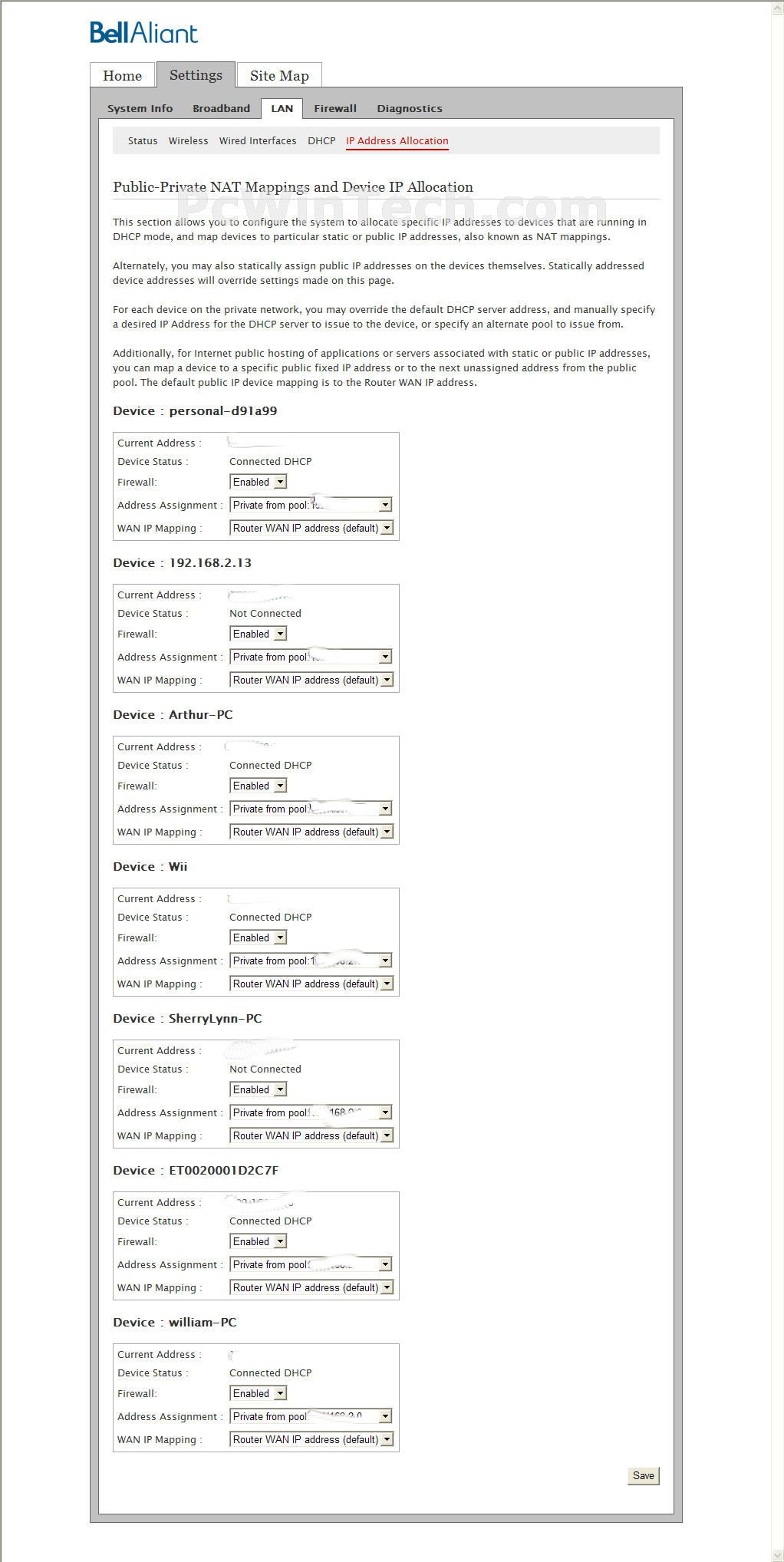
Task: Click 'Connected DHCP' status under william-PC
Action: pos(271,1373)
